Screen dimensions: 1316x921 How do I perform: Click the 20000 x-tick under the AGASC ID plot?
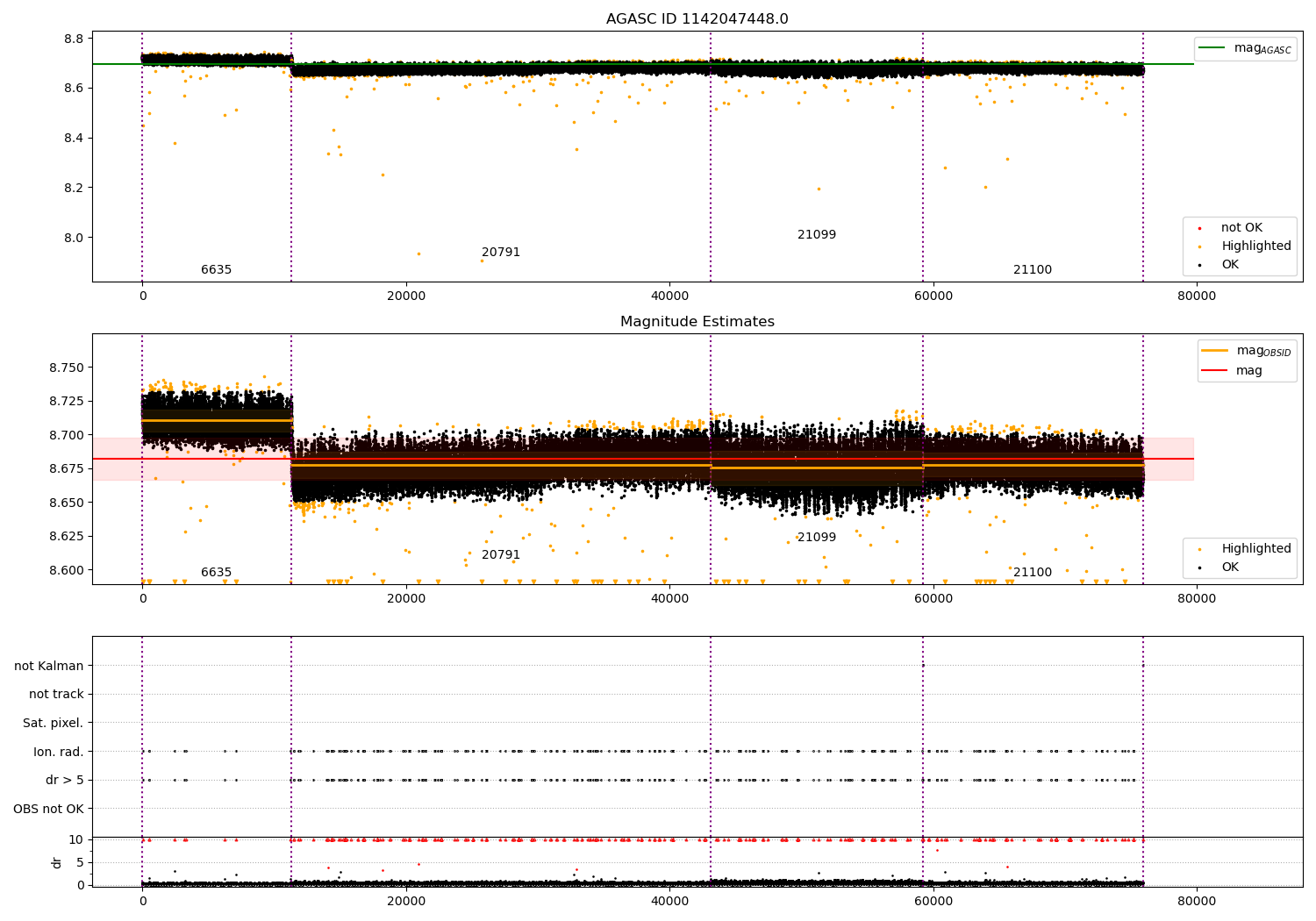pyautogui.click(x=406, y=296)
